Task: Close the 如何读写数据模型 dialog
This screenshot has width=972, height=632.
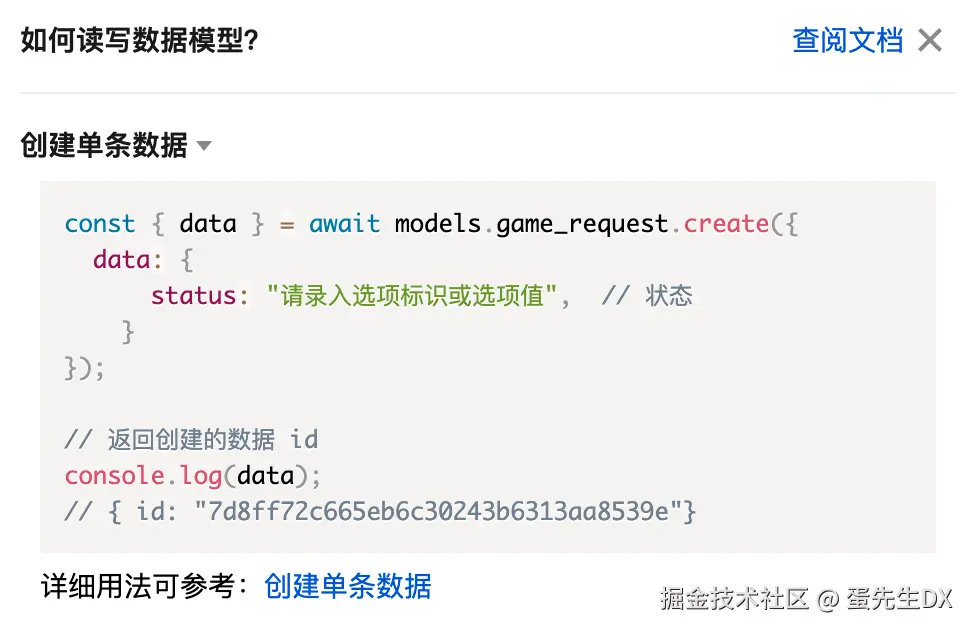Action: pyautogui.click(x=930, y=41)
